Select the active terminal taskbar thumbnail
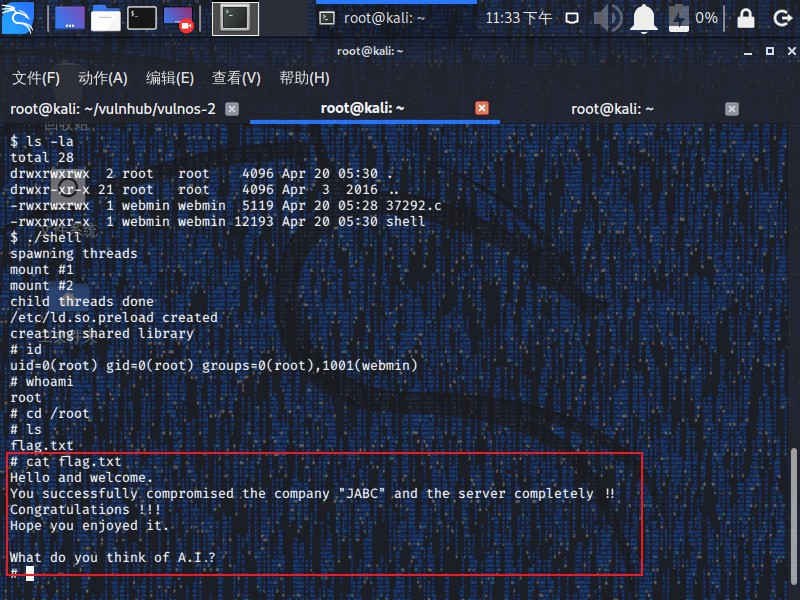Screen dimensions: 800x600 [235, 18]
